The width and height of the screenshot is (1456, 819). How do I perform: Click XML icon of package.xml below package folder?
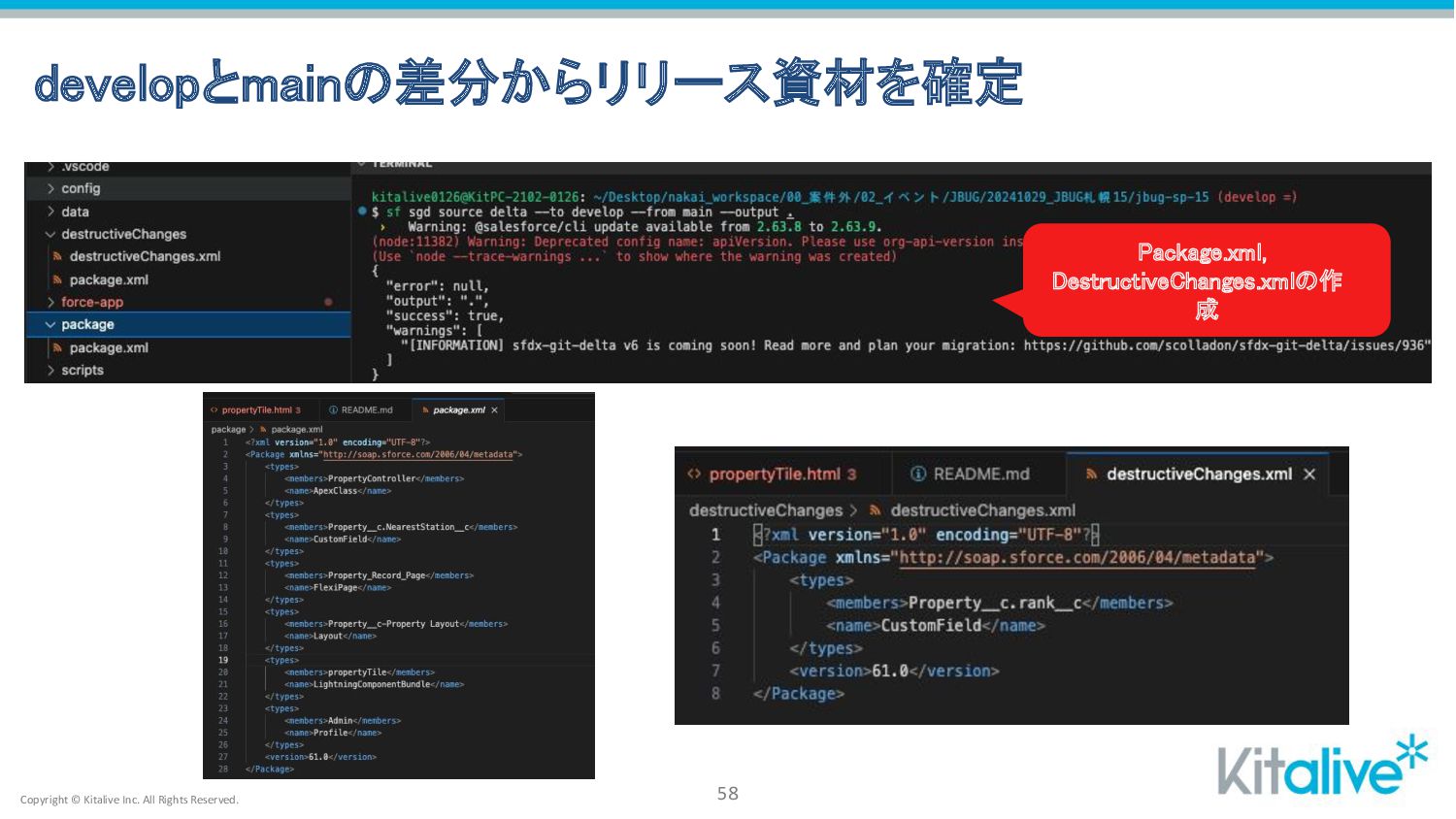click(58, 347)
